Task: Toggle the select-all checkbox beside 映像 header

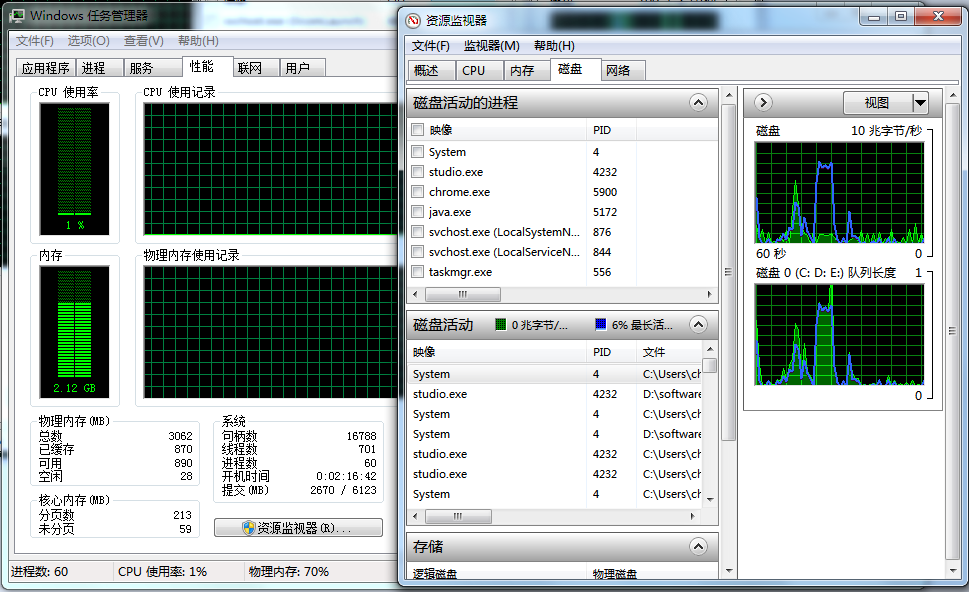Action: point(418,130)
